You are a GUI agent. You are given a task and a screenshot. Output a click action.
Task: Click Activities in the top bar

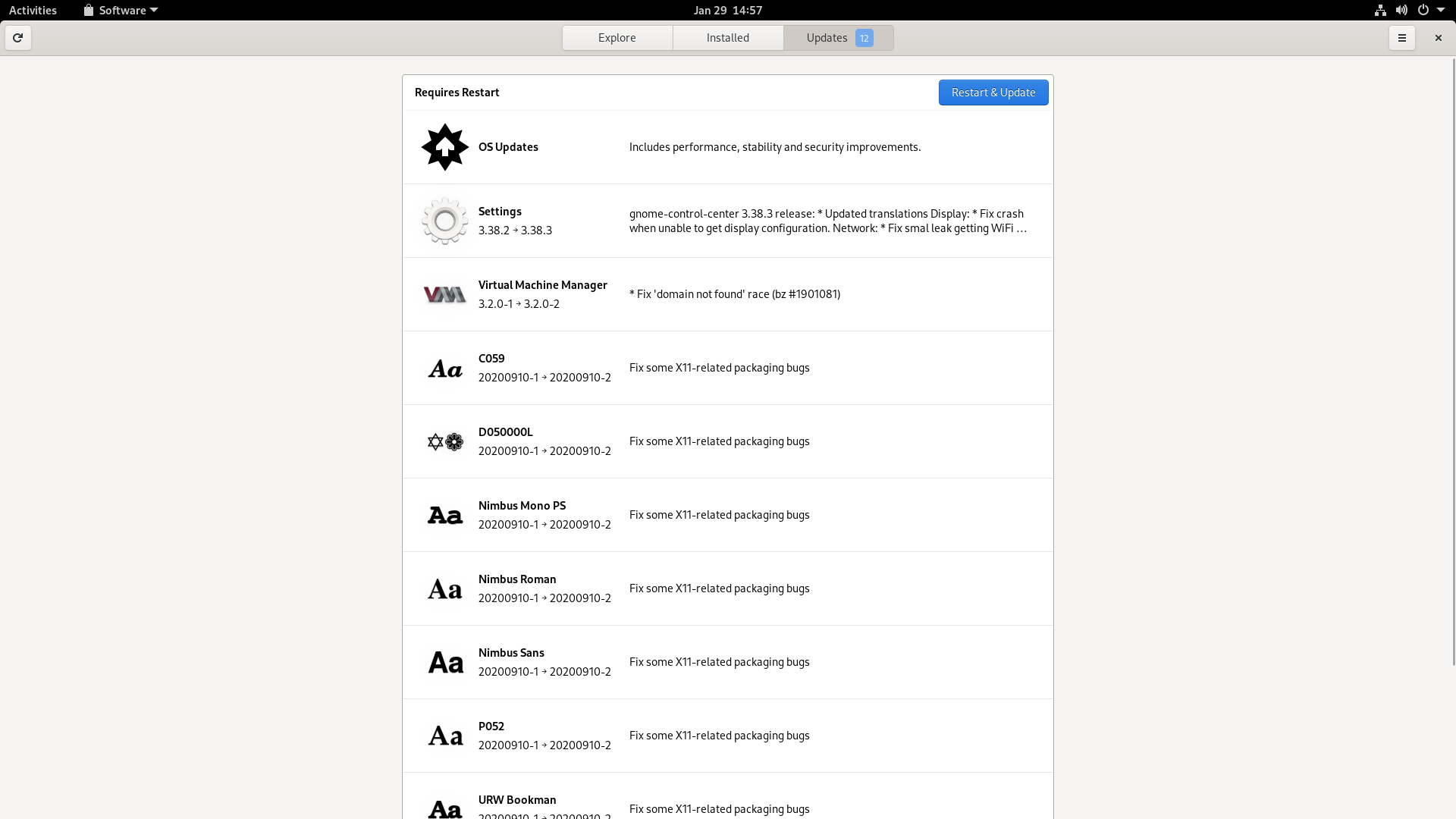[33, 10]
